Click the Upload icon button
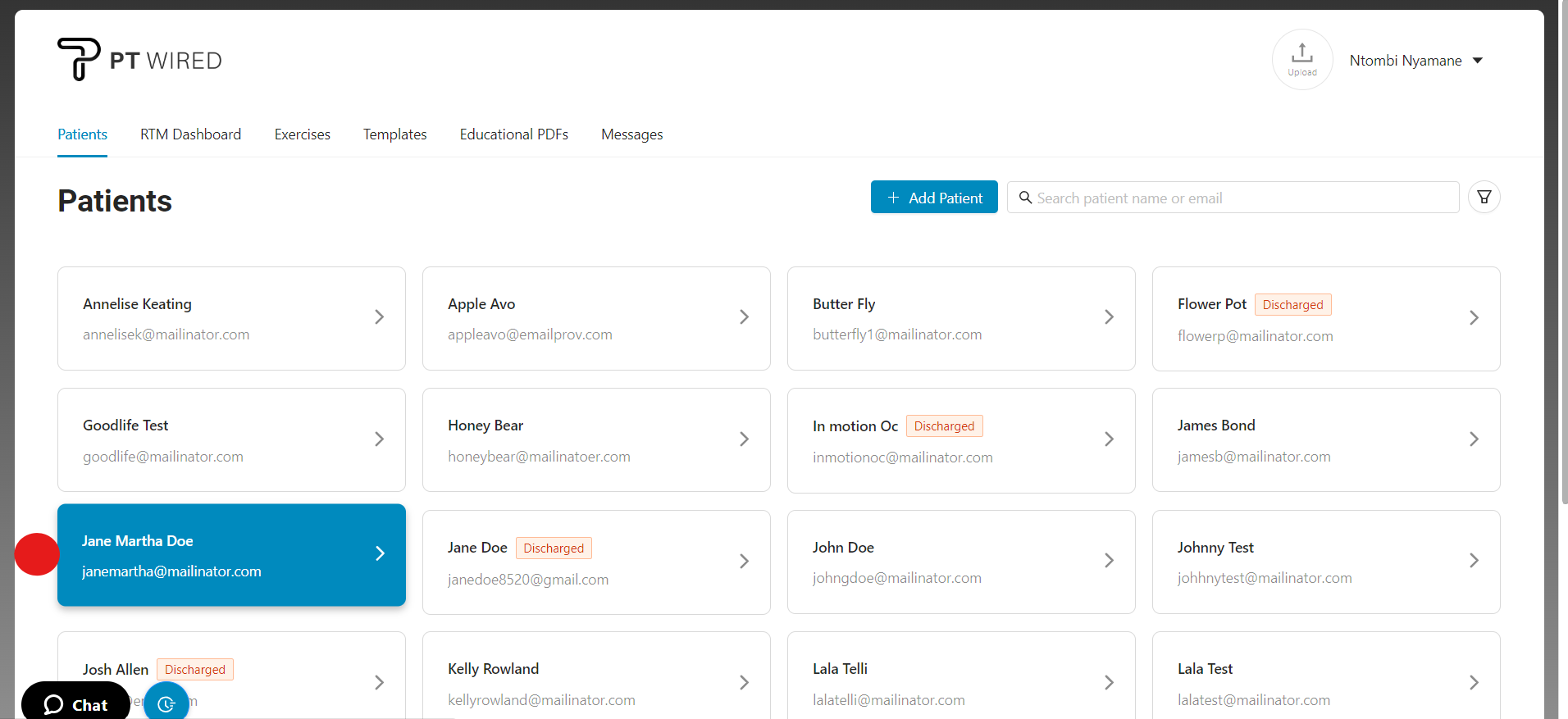Image resolution: width=1568 pixels, height=719 pixels. pyautogui.click(x=1301, y=59)
